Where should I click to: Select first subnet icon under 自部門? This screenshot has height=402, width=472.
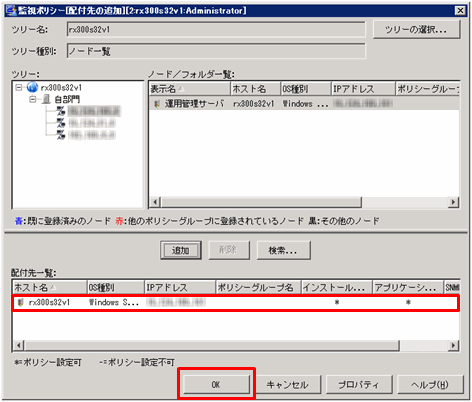coord(60,111)
